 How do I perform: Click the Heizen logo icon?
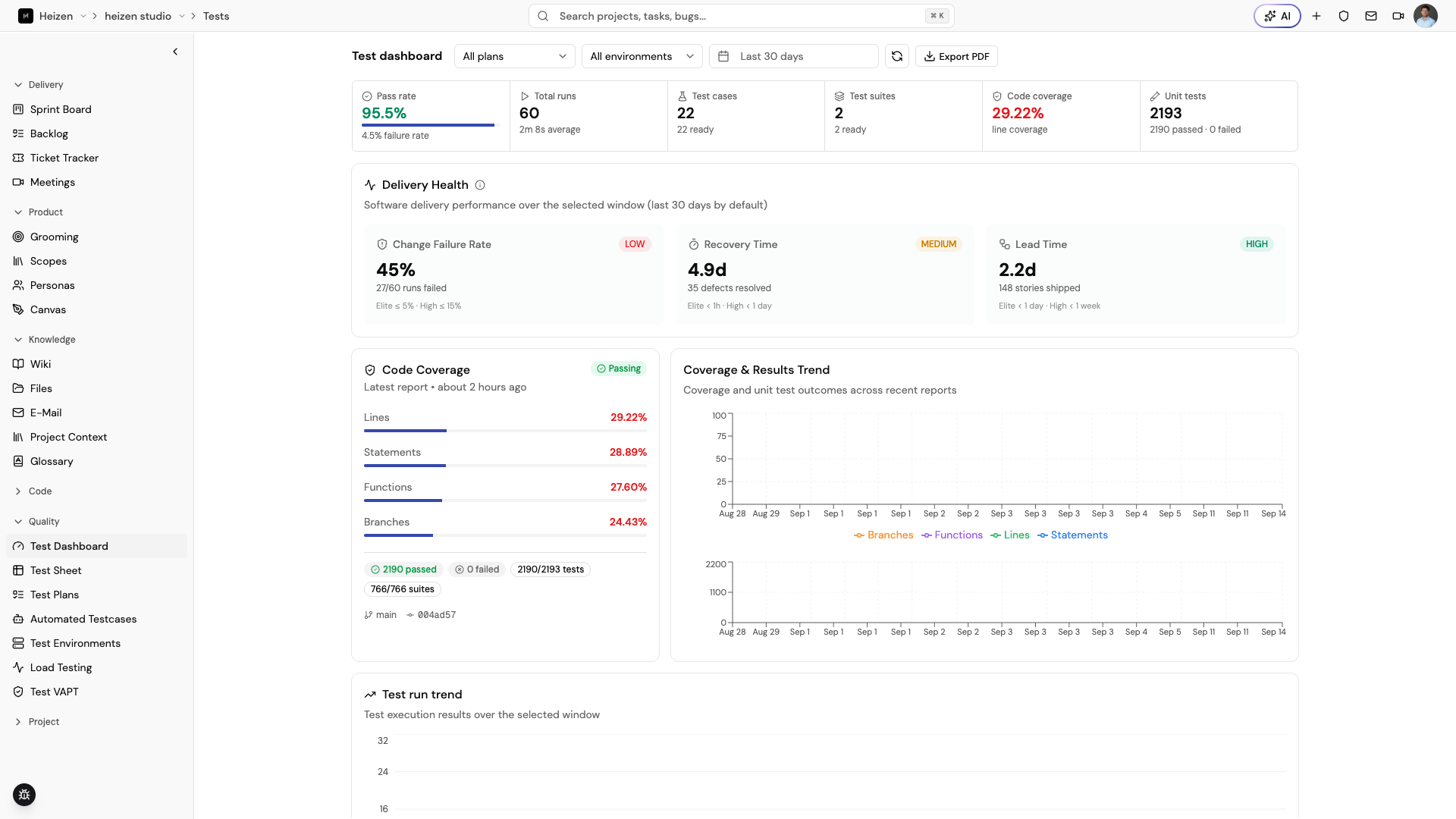[x=26, y=16]
